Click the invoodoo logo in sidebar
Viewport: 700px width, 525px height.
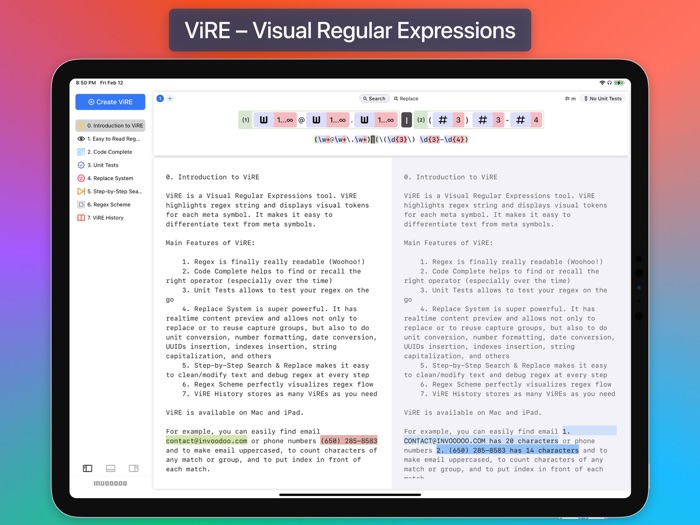pyautogui.click(x=110, y=483)
